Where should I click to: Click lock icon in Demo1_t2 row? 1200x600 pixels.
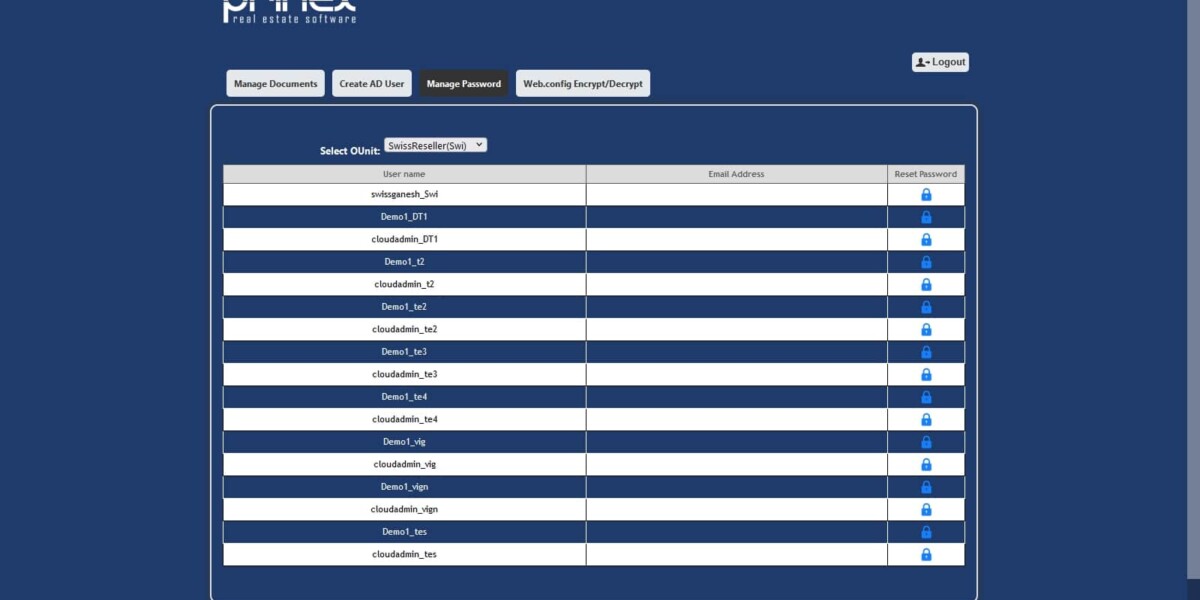pyautogui.click(x=926, y=262)
